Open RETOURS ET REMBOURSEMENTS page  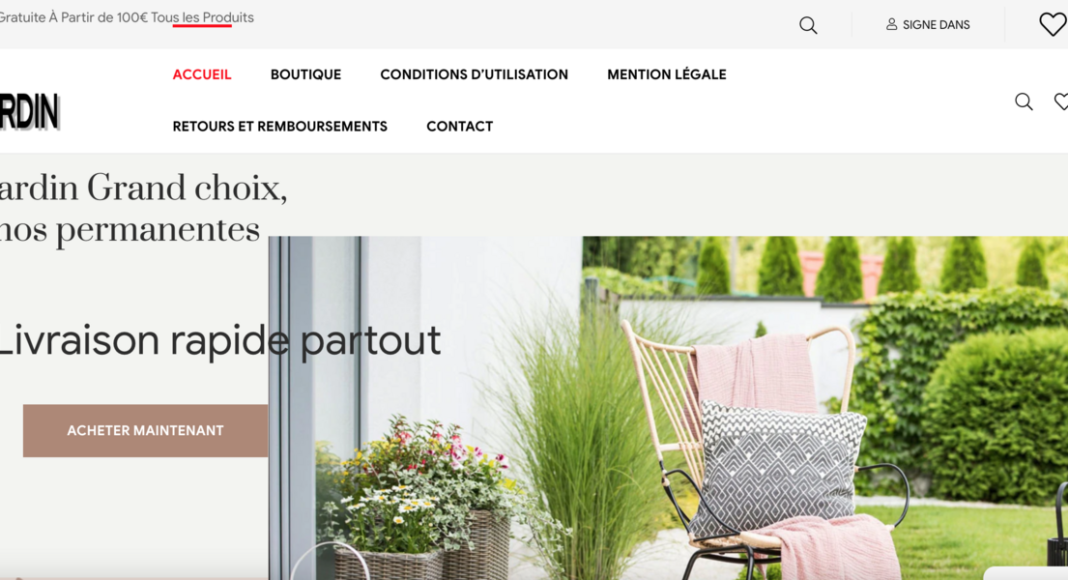pyautogui.click(x=280, y=127)
